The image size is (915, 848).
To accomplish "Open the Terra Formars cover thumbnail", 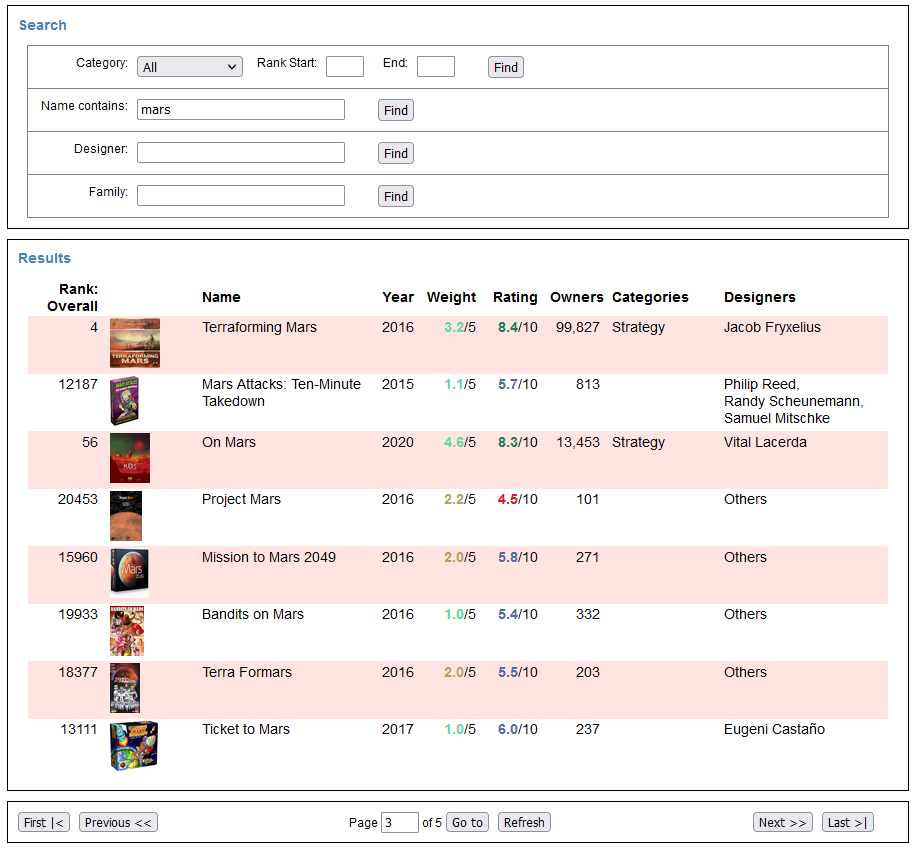I will tap(125, 688).
